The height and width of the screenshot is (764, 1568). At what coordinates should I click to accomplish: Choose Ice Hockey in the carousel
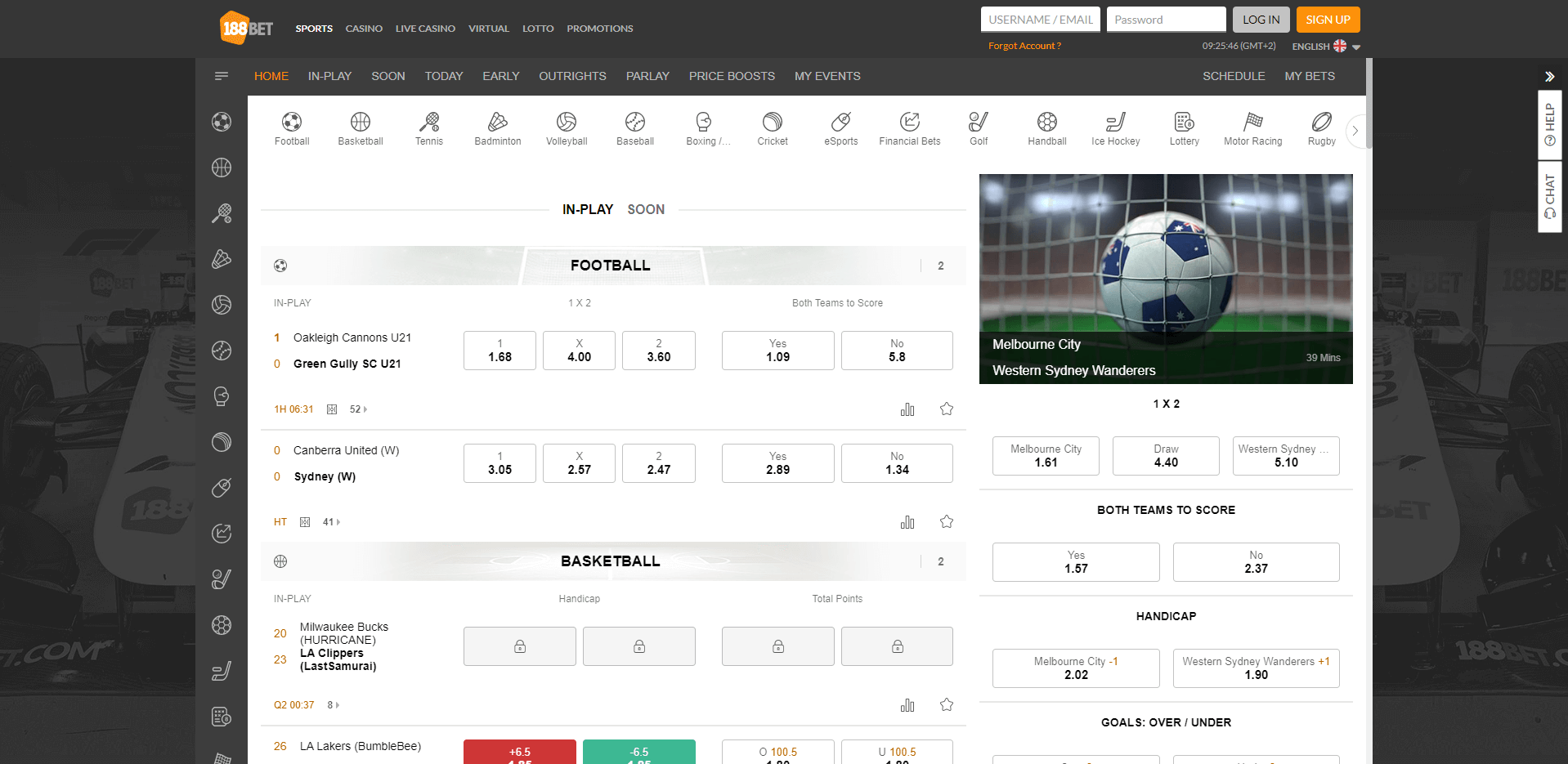1116,129
